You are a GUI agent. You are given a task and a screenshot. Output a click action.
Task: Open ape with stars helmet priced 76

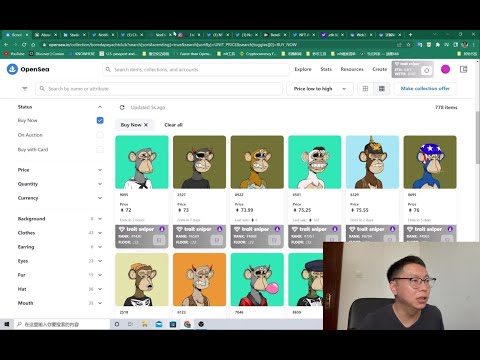430,162
